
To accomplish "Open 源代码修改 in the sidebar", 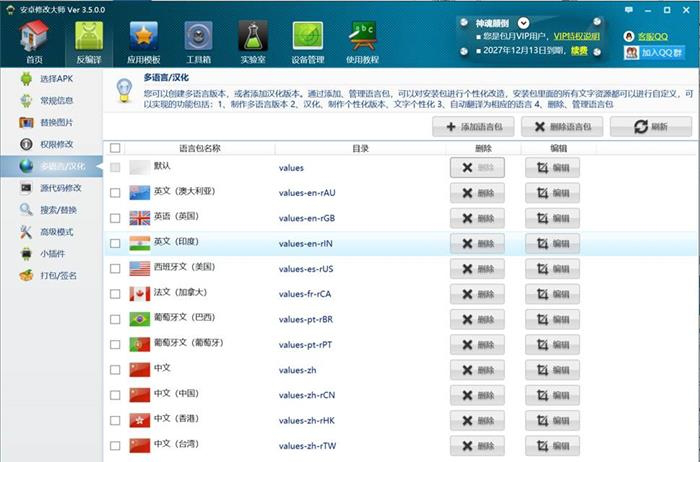I will click(58, 188).
